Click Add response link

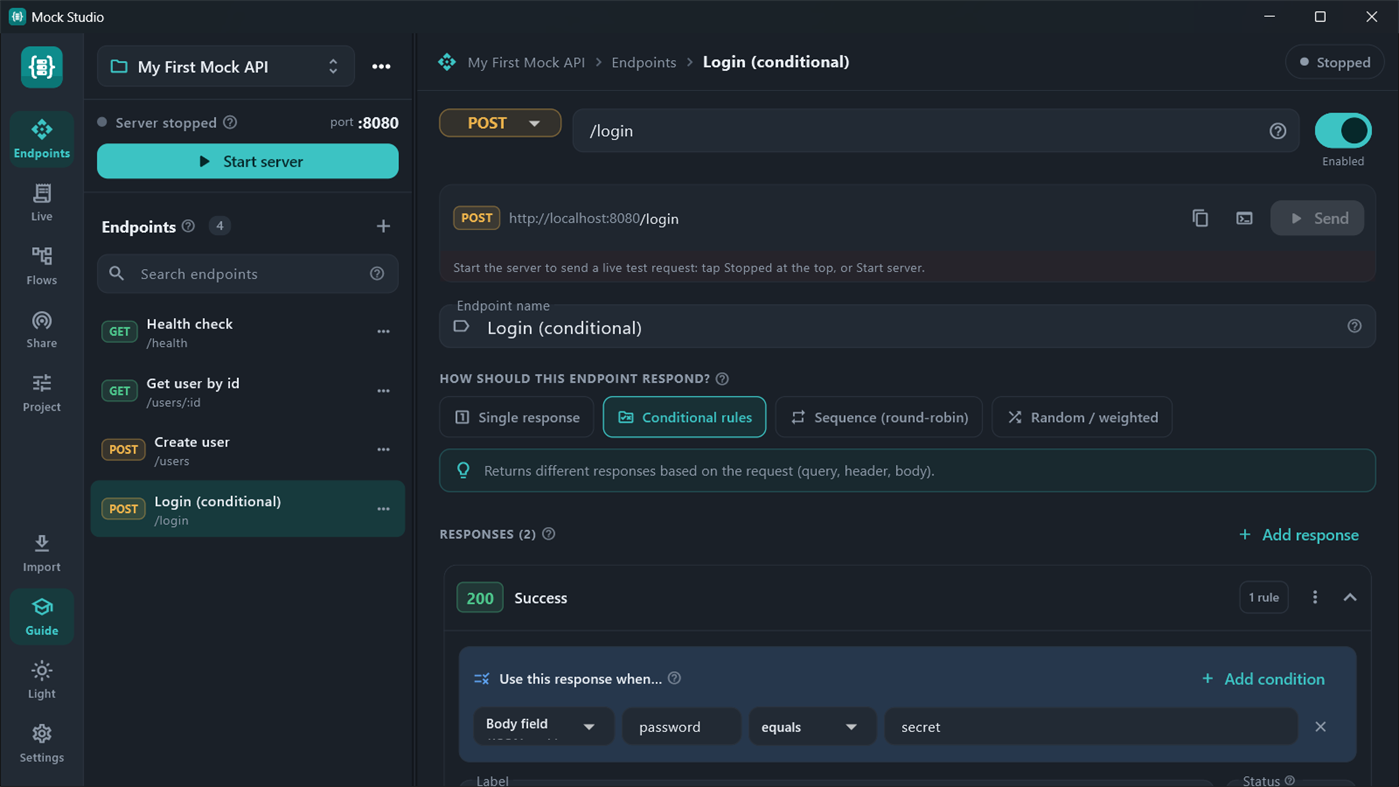coord(1298,535)
